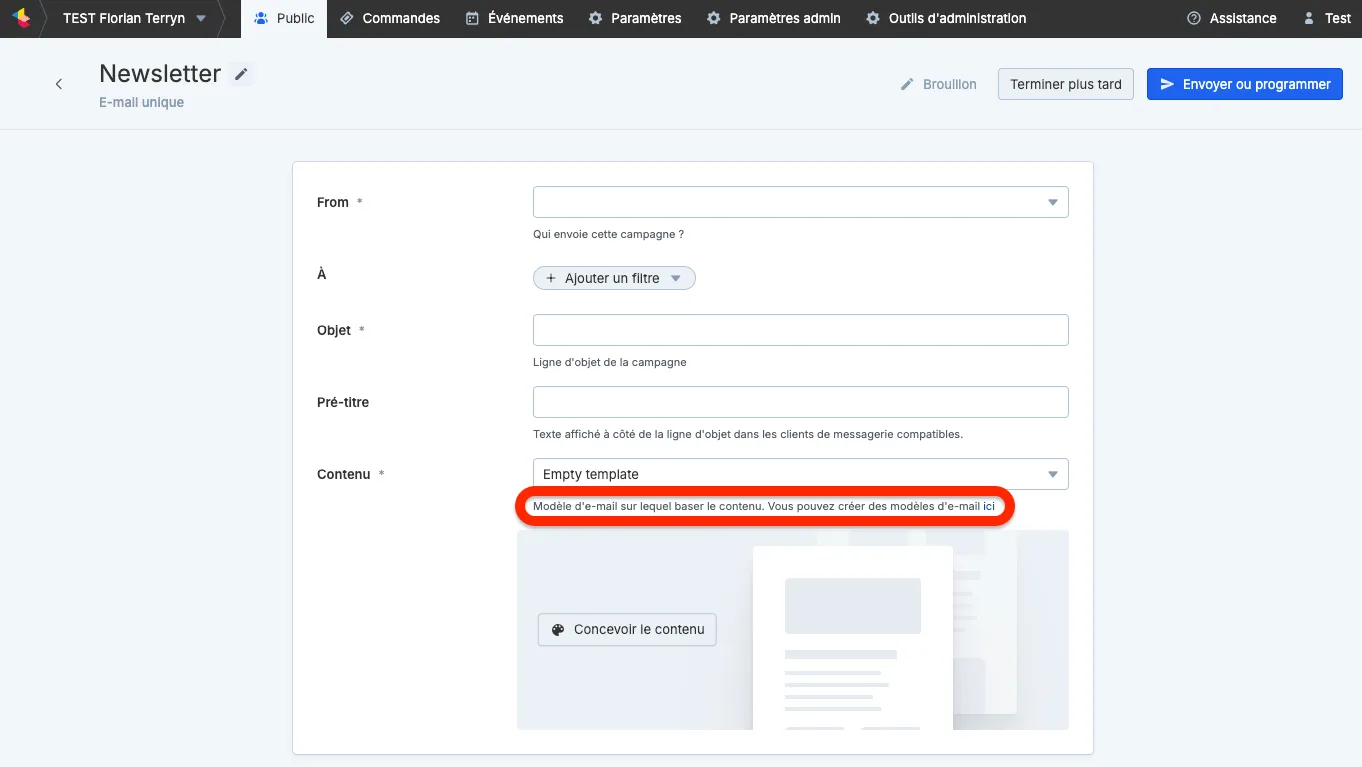This screenshot has width=1362, height=767.
Task: Open Outils d'administration
Action: point(946,18)
